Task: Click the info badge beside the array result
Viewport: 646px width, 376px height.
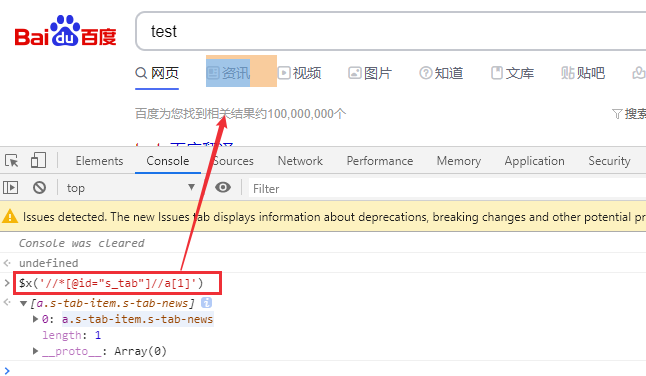Action: 206,303
